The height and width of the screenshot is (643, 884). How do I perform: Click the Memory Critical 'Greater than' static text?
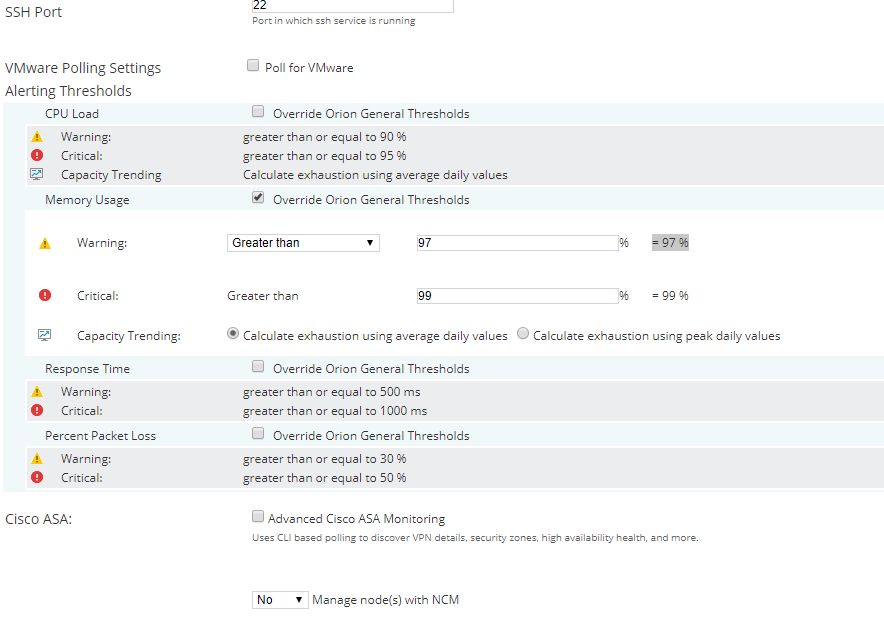(263, 296)
